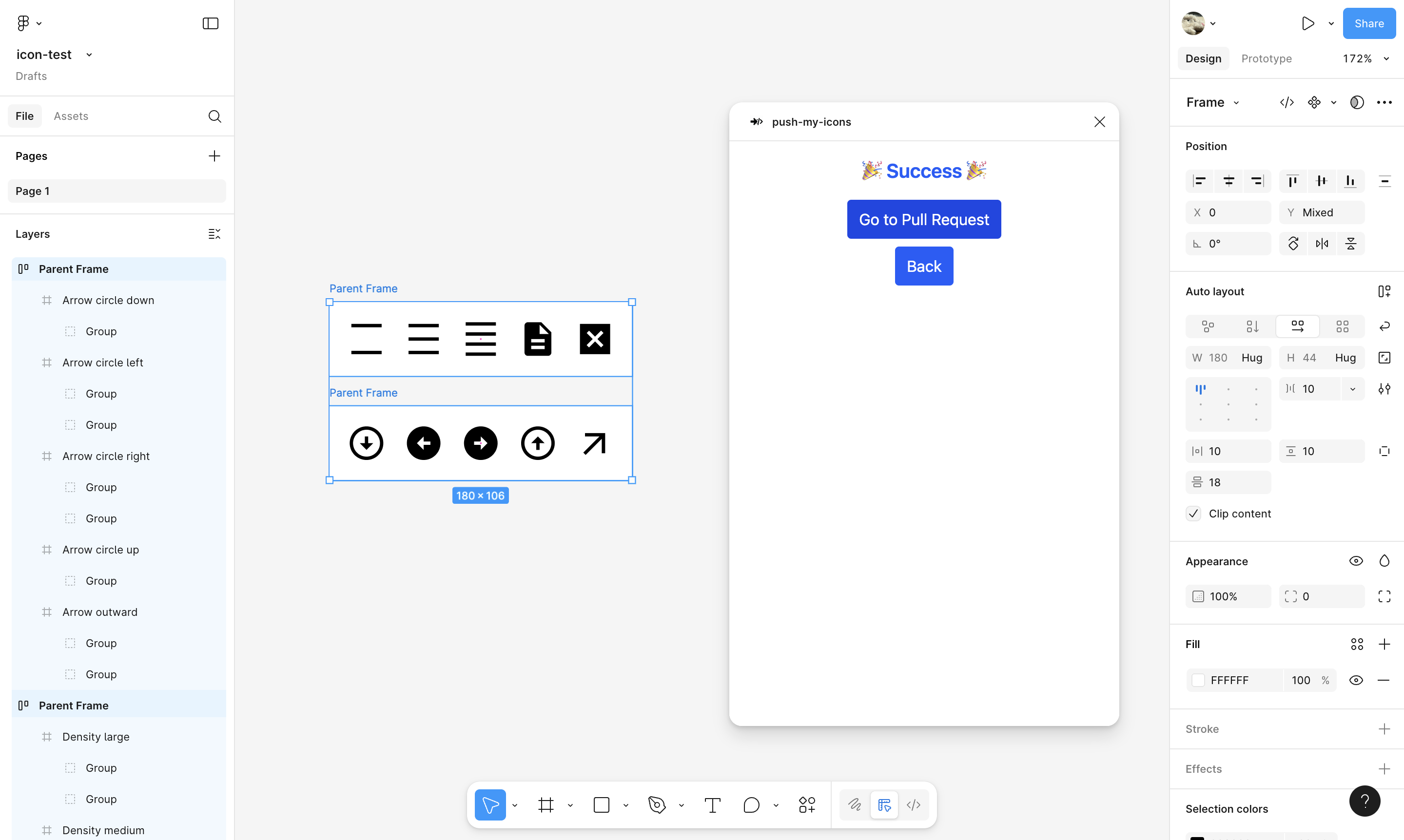This screenshot has width=1404, height=840.
Task: Close the push-my-icons plugin window
Action: pos(1099,122)
